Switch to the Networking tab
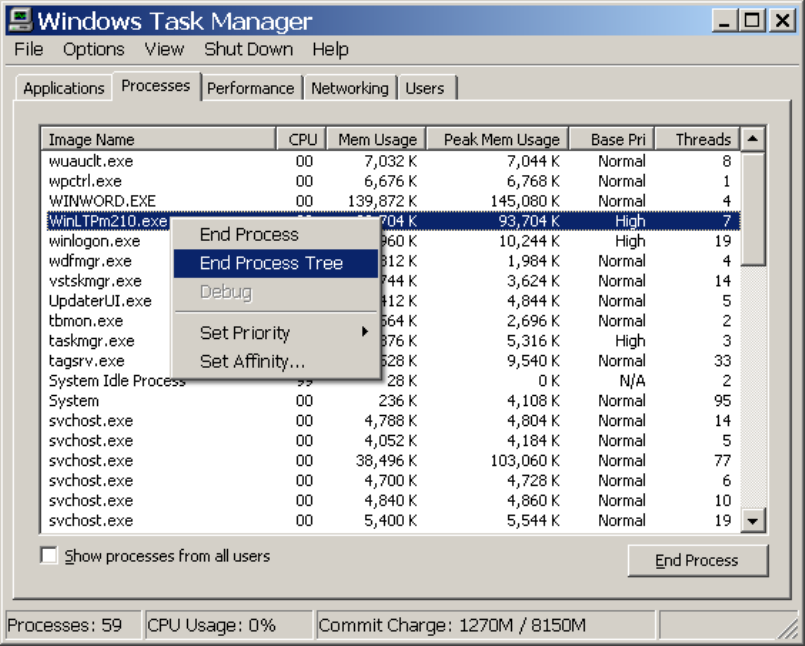Screen dimensions: 805x646 [349, 88]
